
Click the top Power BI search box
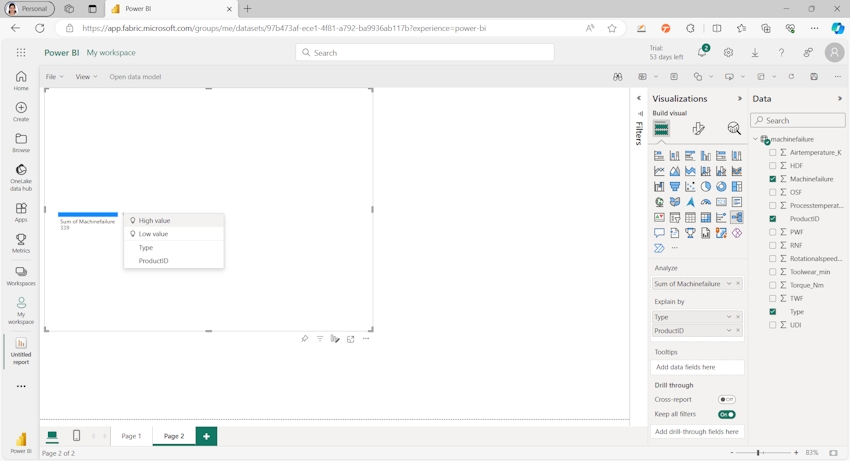click(x=425, y=53)
